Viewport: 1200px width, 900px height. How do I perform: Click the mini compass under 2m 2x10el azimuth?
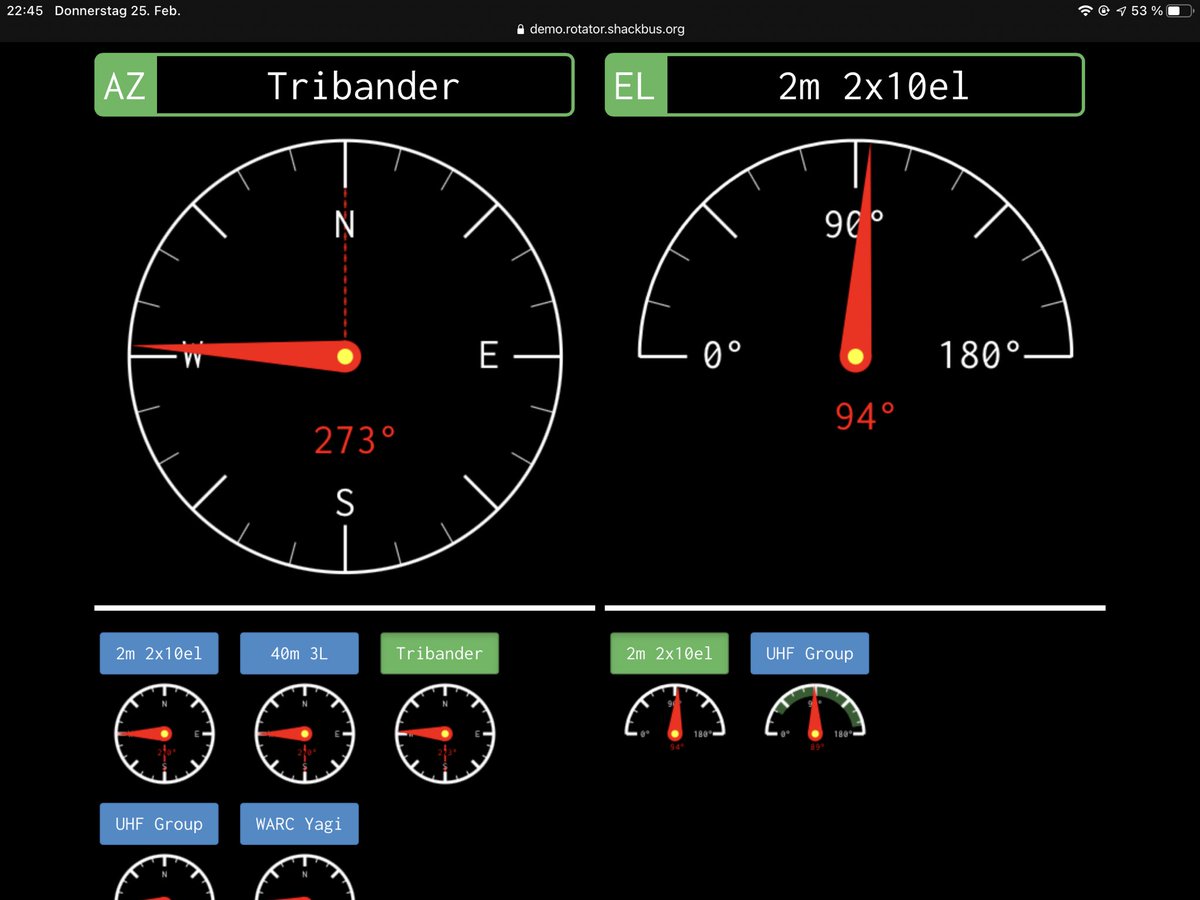(x=164, y=733)
